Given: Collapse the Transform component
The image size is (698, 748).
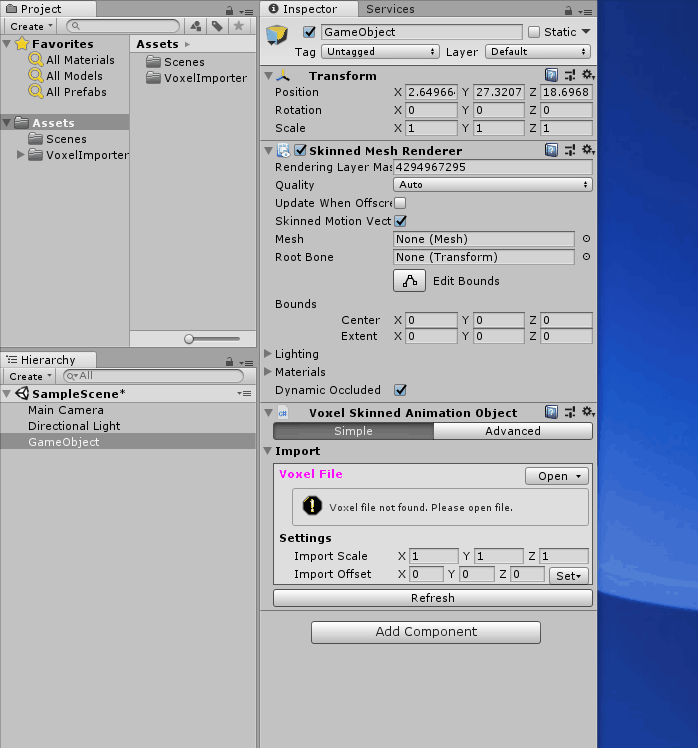Looking at the screenshot, I should tap(268, 75).
